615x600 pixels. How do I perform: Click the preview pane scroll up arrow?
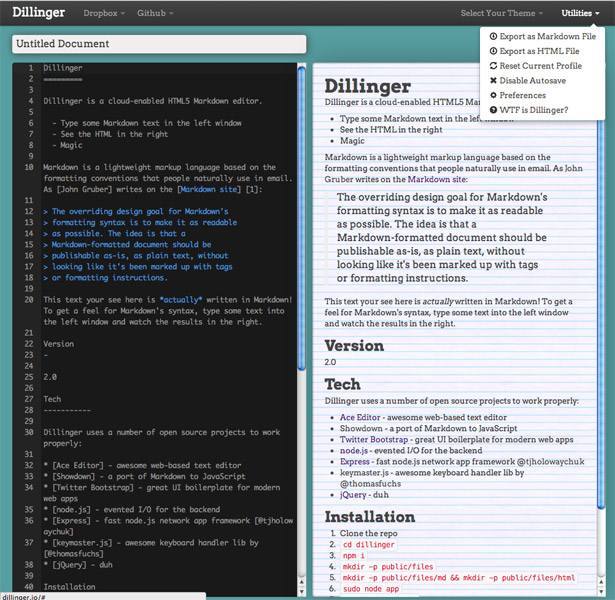pyautogui.click(x=601, y=582)
